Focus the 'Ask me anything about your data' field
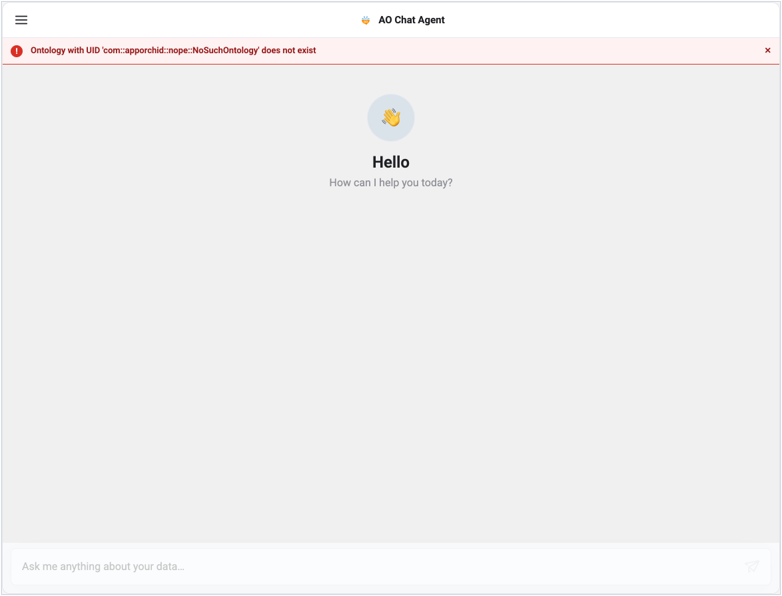The height and width of the screenshot is (596, 782). 391,567
